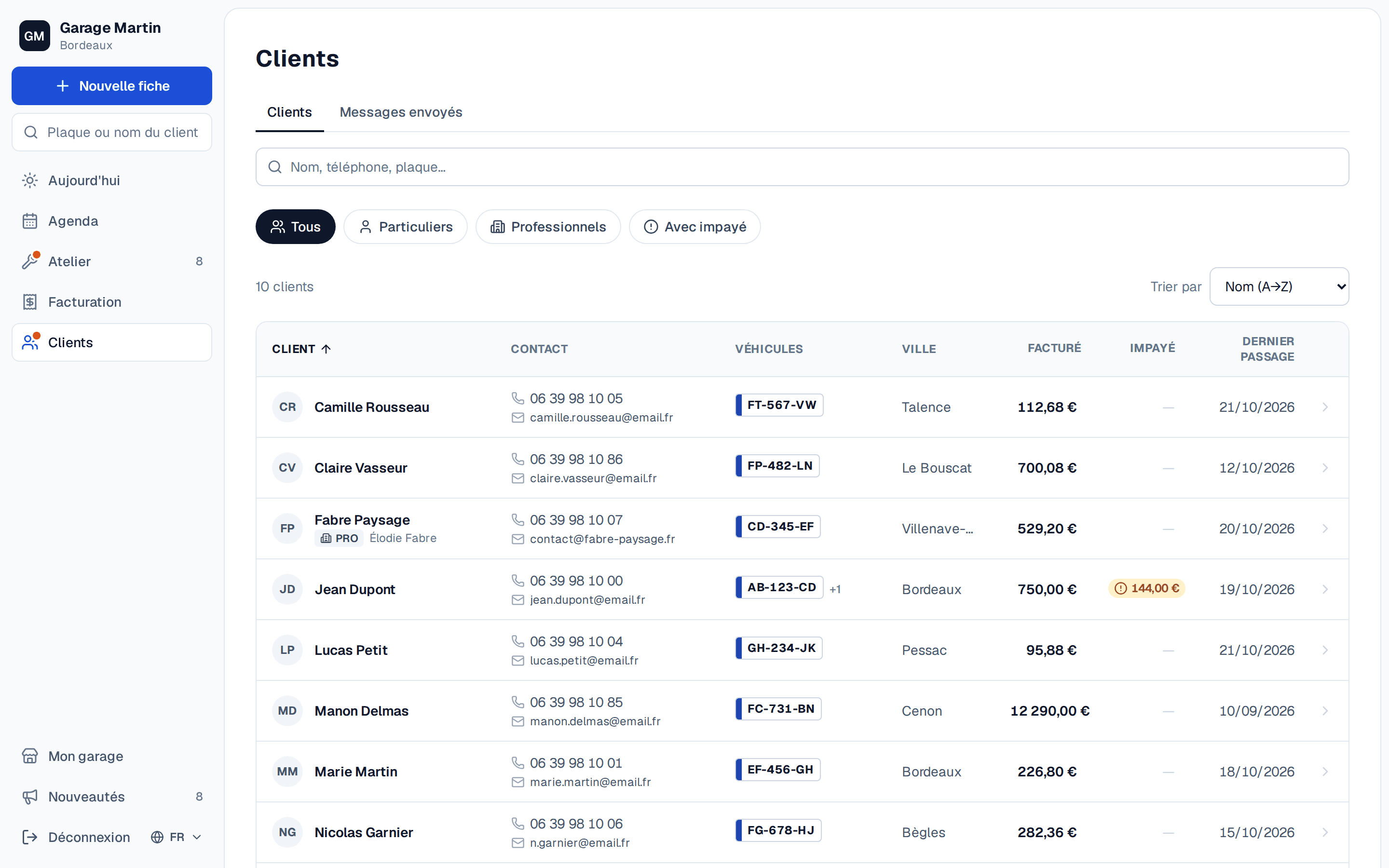Click the PRO badge under Fabre Paysage
Image resolution: width=1389 pixels, height=868 pixels.
coord(339,539)
